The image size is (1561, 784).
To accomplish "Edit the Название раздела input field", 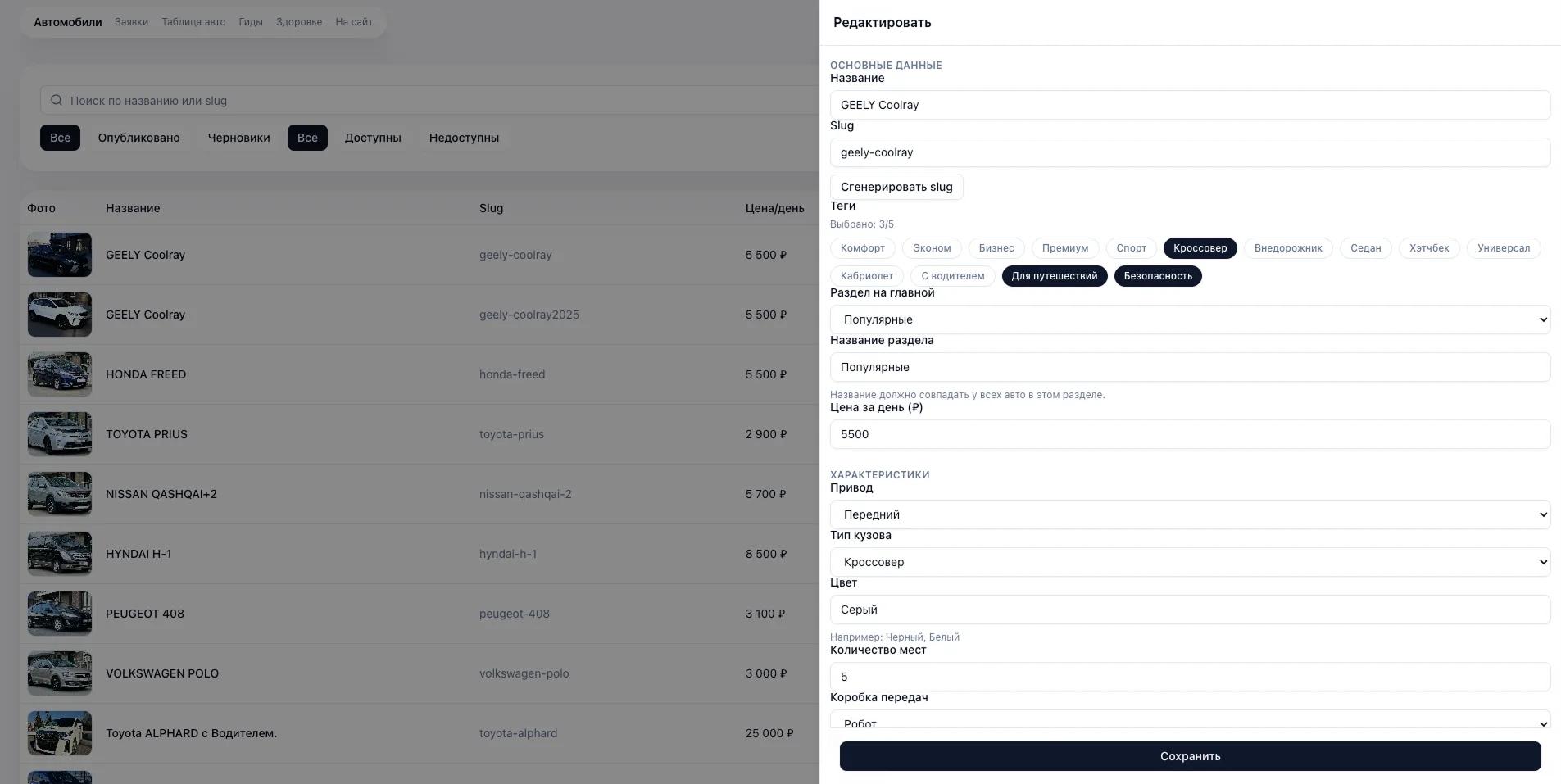I will click(x=1190, y=367).
